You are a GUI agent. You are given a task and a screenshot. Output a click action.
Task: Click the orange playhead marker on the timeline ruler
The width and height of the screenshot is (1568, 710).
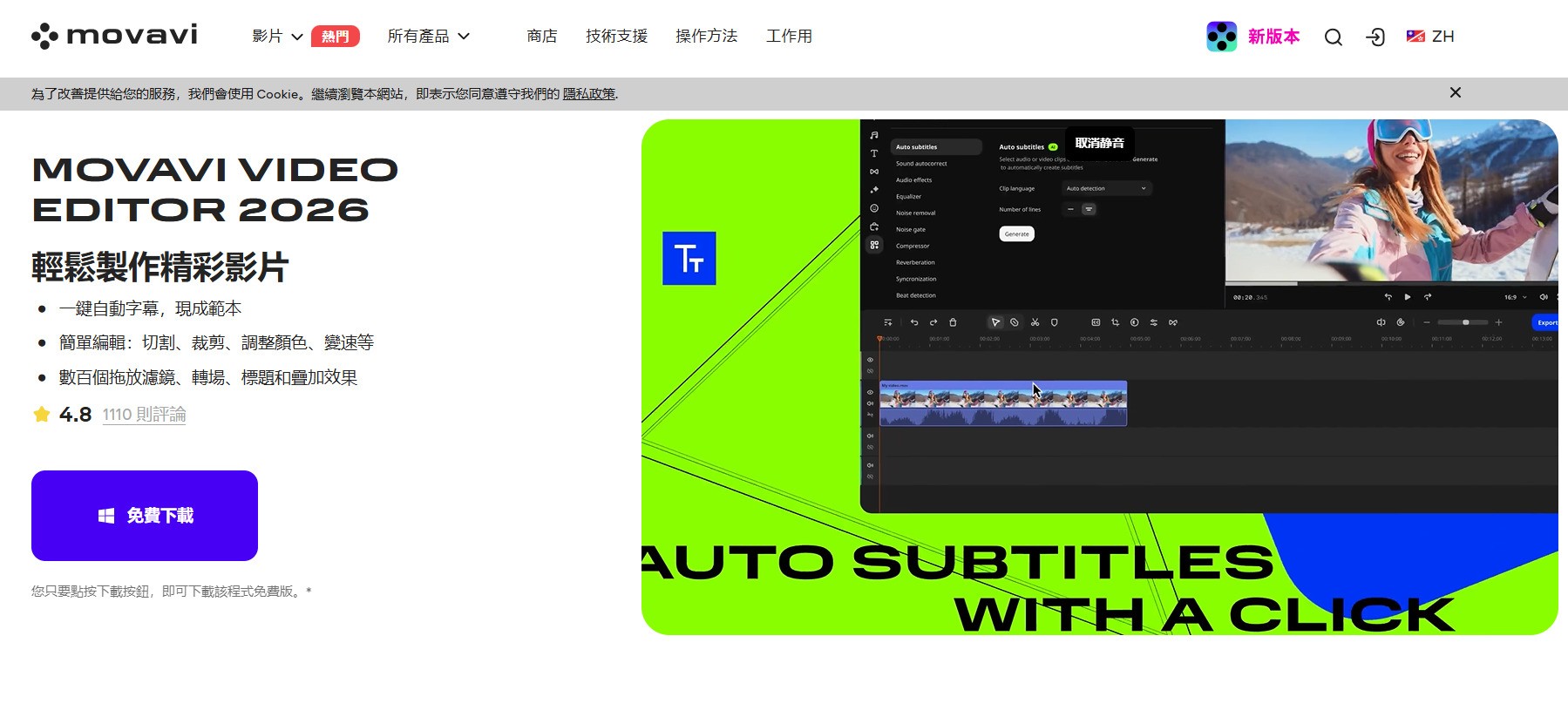(879, 338)
